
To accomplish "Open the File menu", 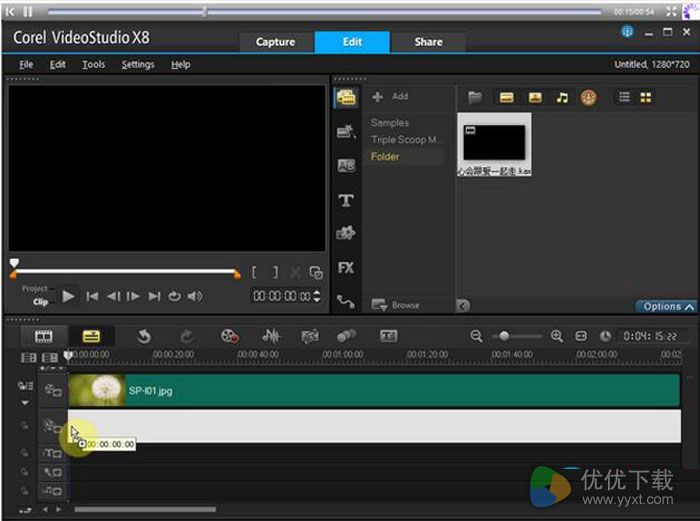I will (26, 65).
